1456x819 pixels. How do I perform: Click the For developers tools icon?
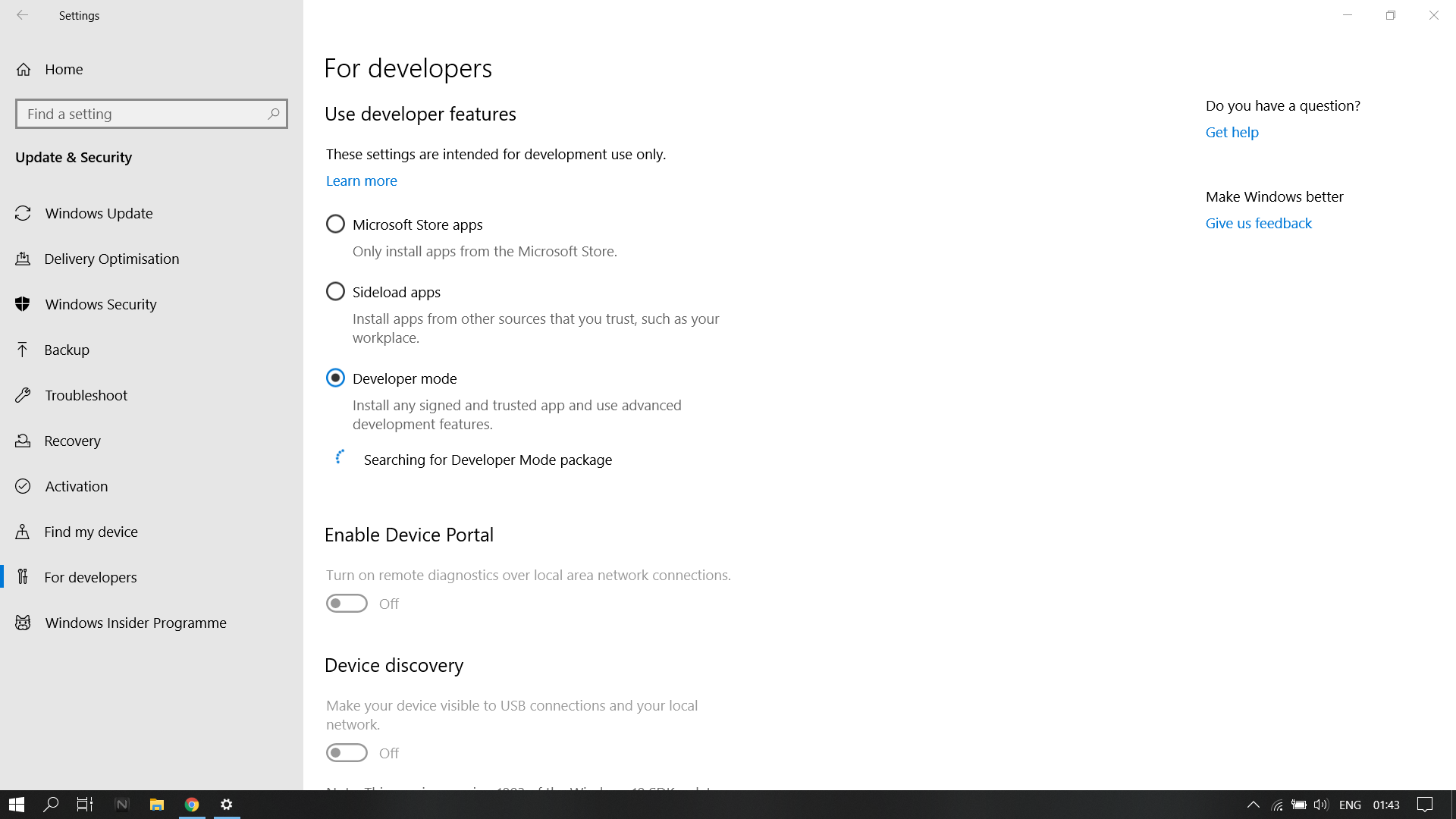[x=23, y=577]
